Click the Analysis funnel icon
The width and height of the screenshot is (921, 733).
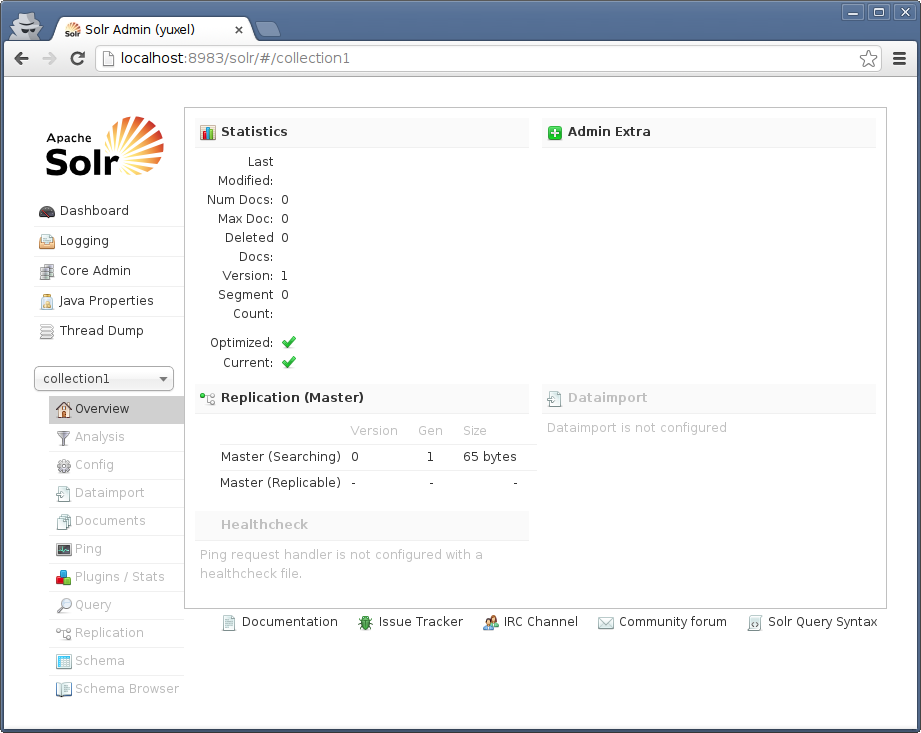tap(63, 438)
